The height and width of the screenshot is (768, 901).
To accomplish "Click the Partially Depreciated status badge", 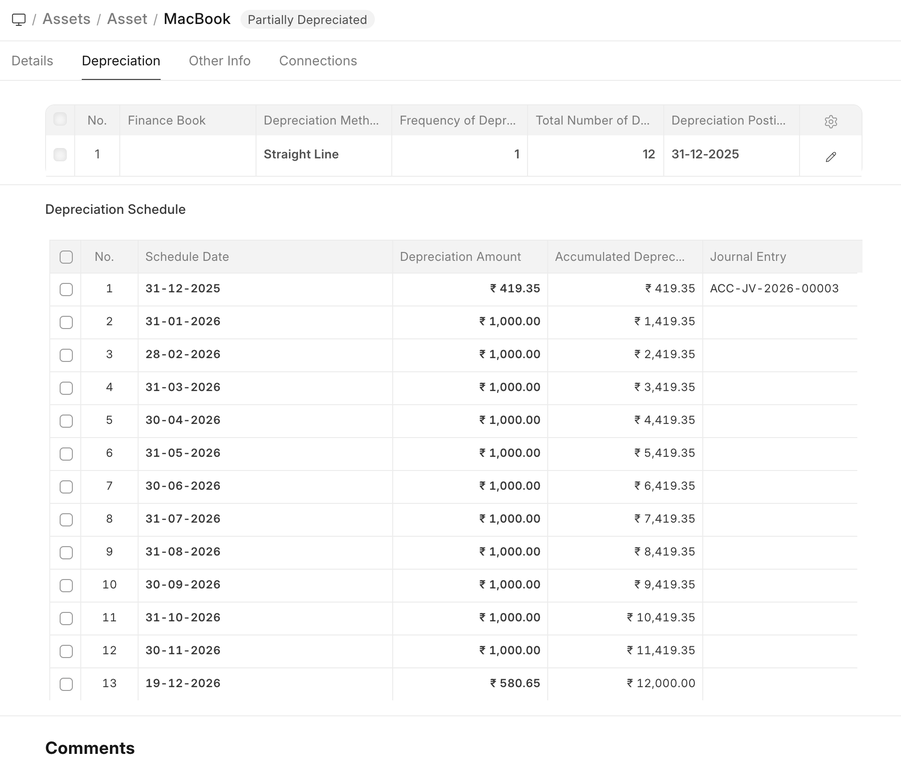I will tap(307, 20).
